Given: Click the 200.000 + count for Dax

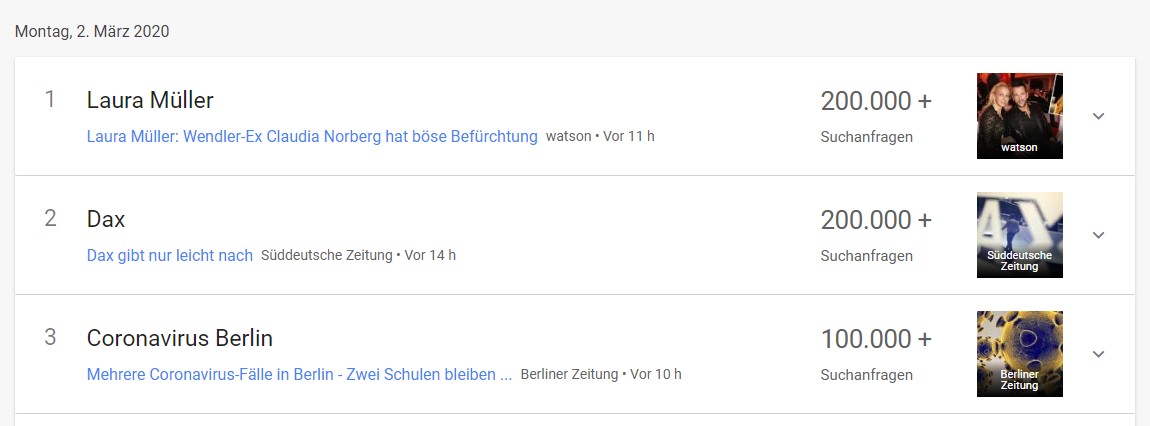Looking at the screenshot, I should coord(876,220).
